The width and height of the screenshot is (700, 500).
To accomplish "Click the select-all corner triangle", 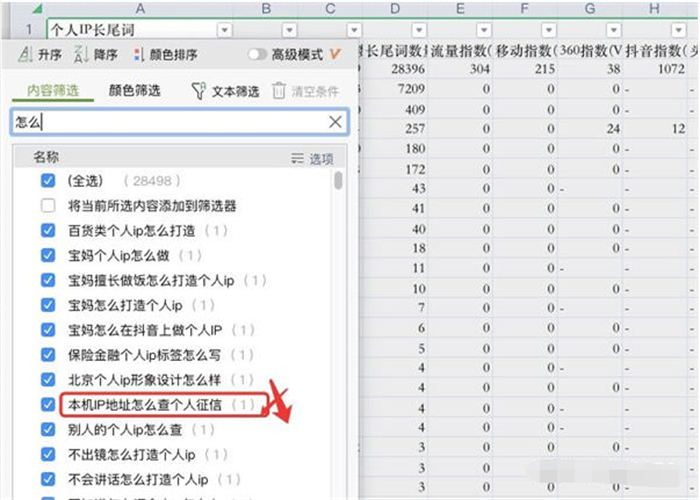I will 37,8.
